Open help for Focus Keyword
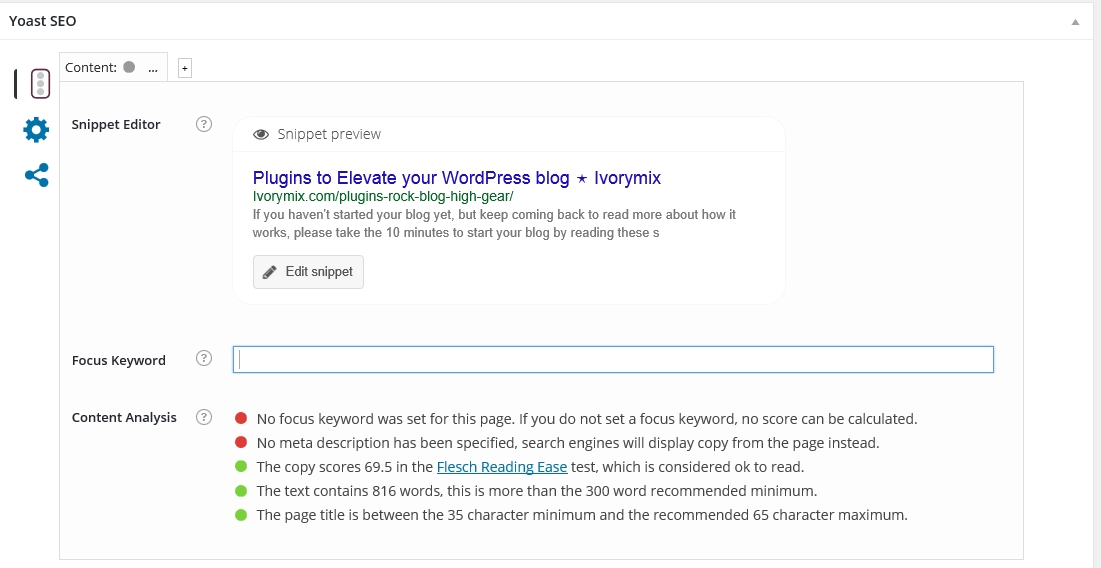The height and width of the screenshot is (568, 1101). pos(204,358)
